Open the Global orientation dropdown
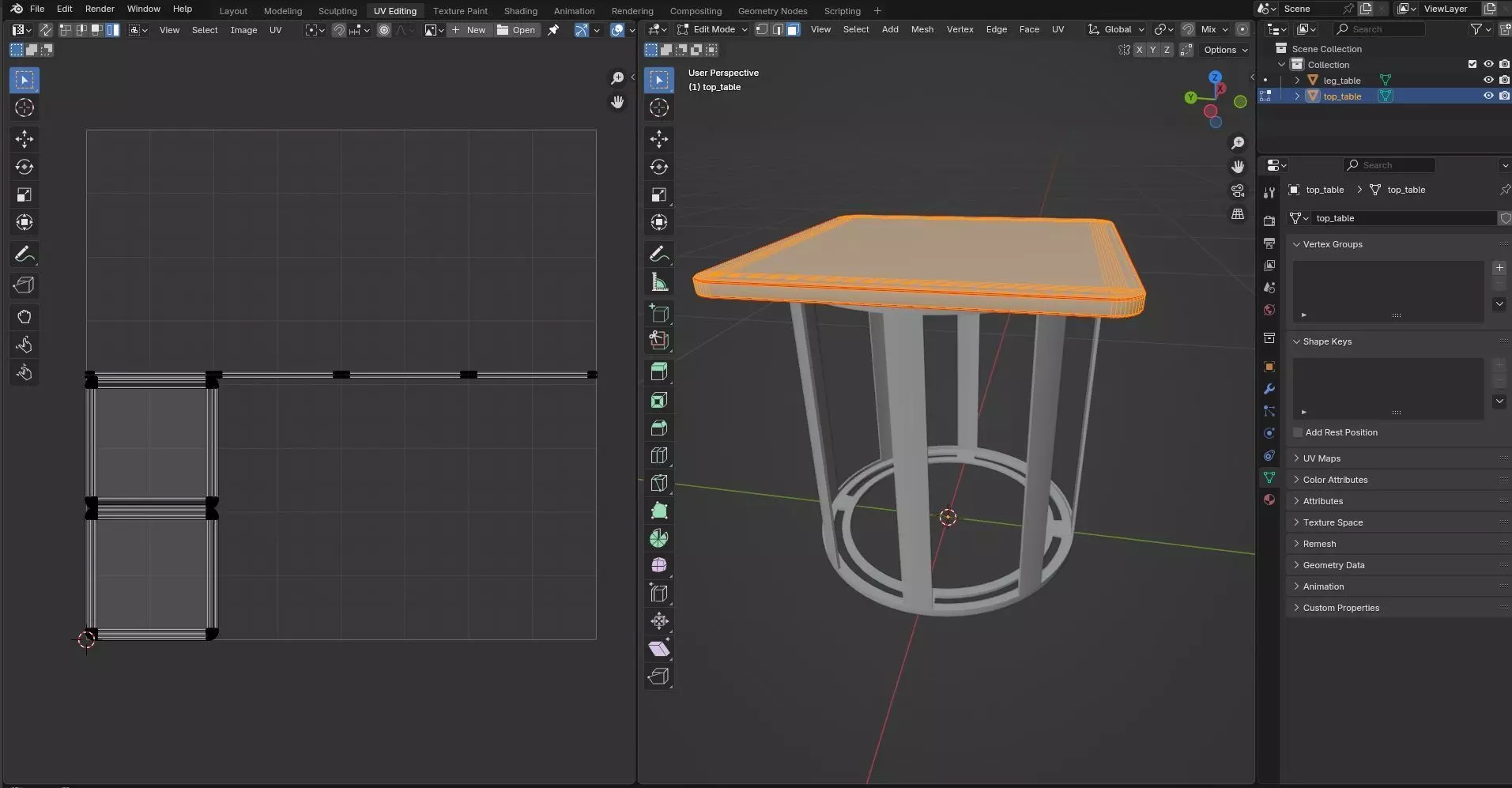 click(1116, 29)
